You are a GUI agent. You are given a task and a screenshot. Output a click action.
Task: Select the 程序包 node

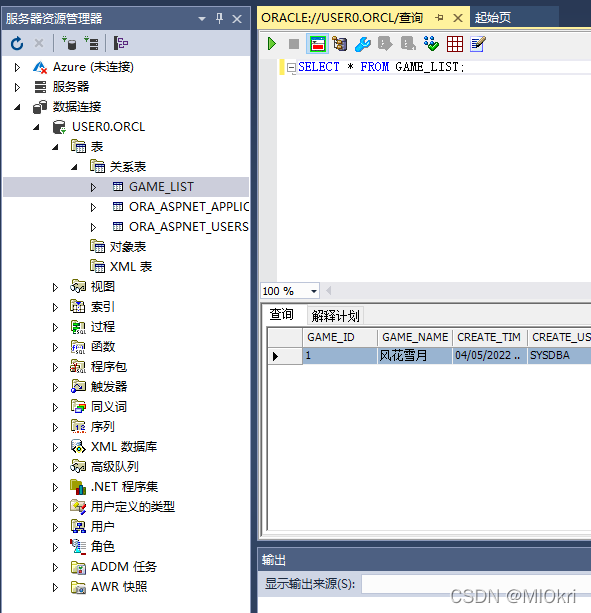click(109, 367)
